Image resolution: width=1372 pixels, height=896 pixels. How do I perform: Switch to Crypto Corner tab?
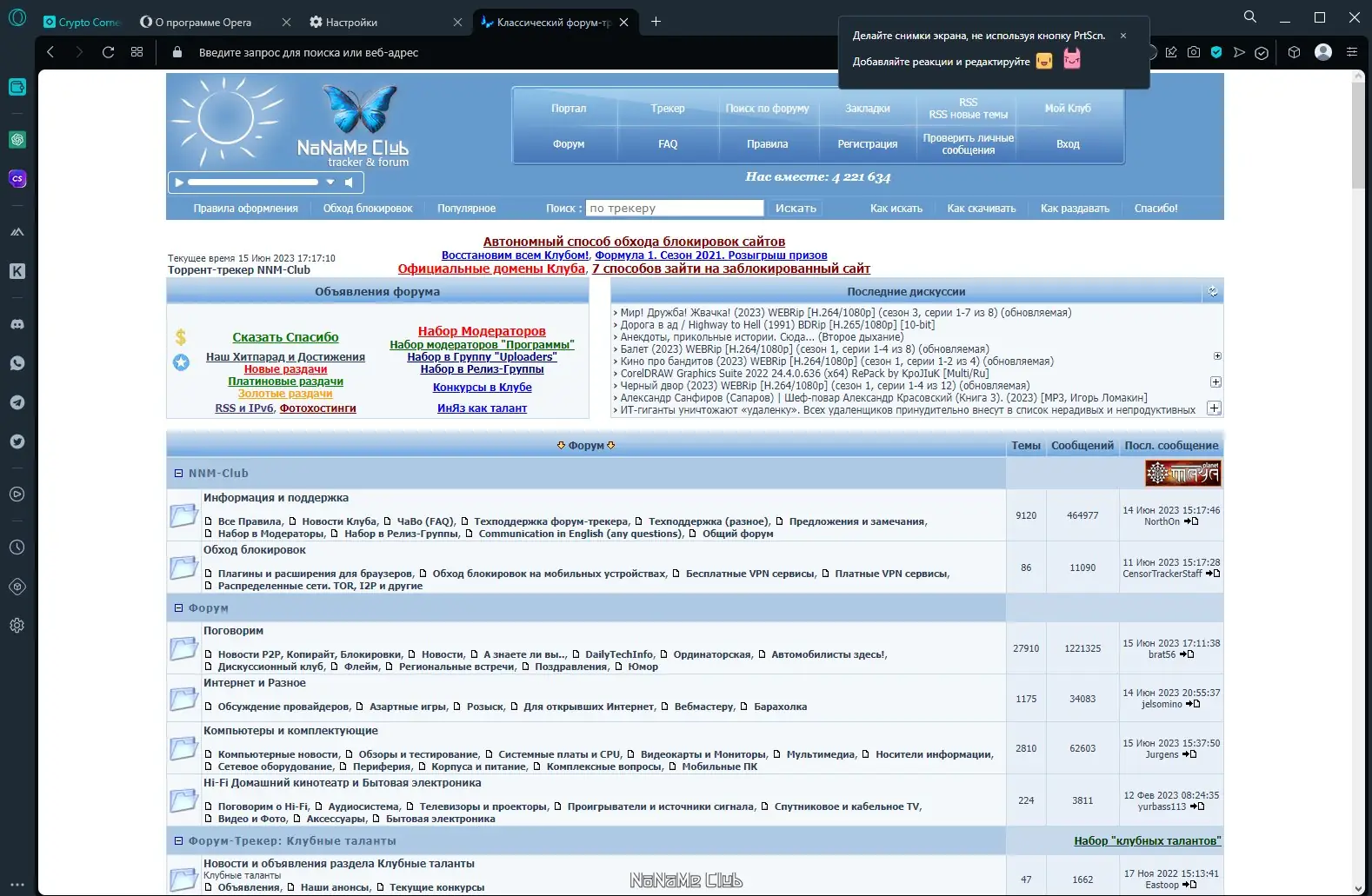pyautogui.click(x=82, y=23)
